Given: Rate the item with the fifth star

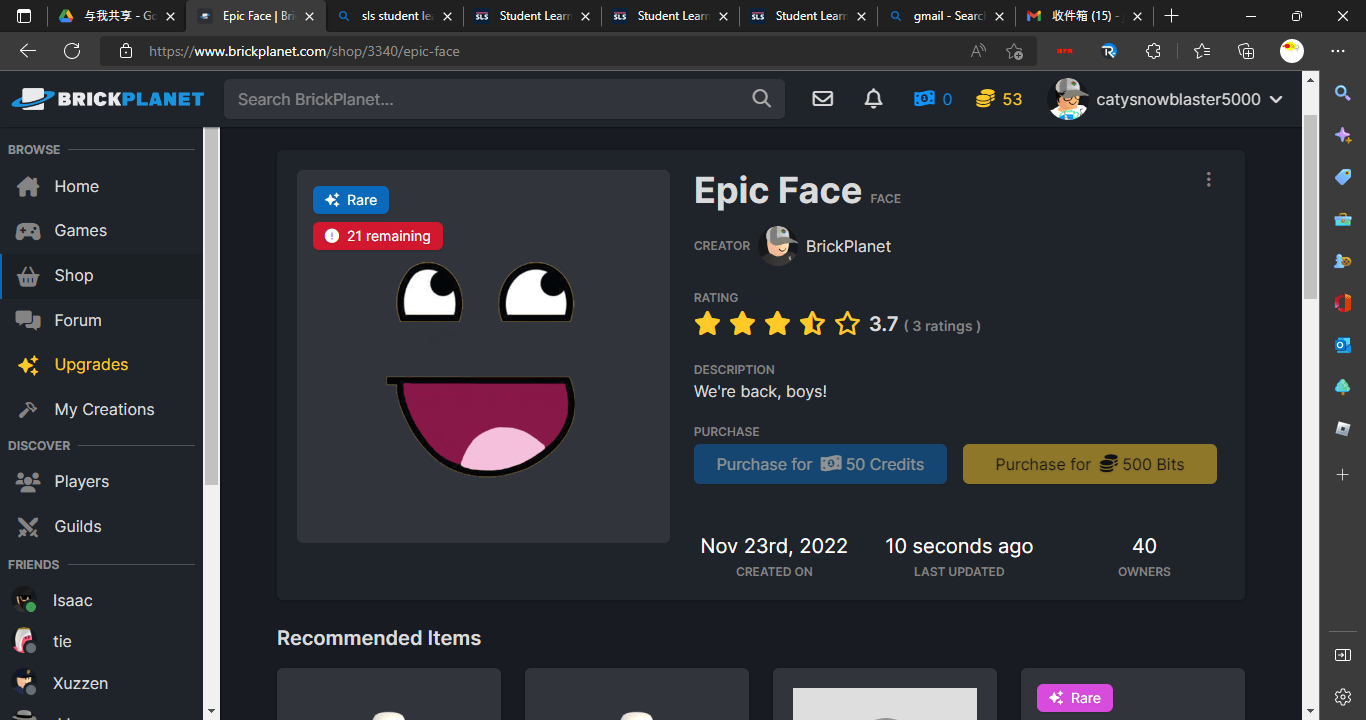Looking at the screenshot, I should (847, 324).
